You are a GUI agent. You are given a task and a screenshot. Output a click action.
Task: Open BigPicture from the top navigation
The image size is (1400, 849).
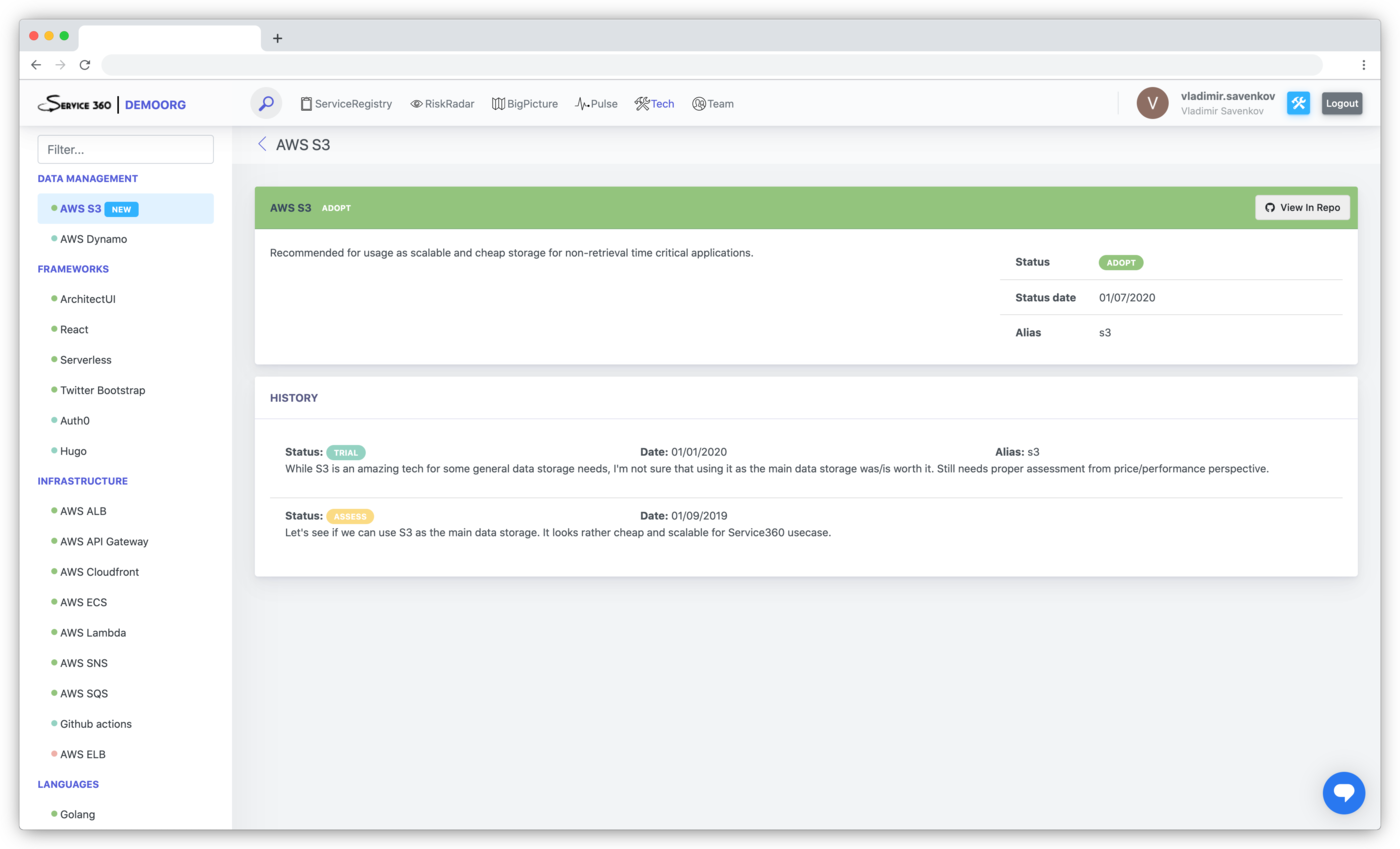[525, 104]
